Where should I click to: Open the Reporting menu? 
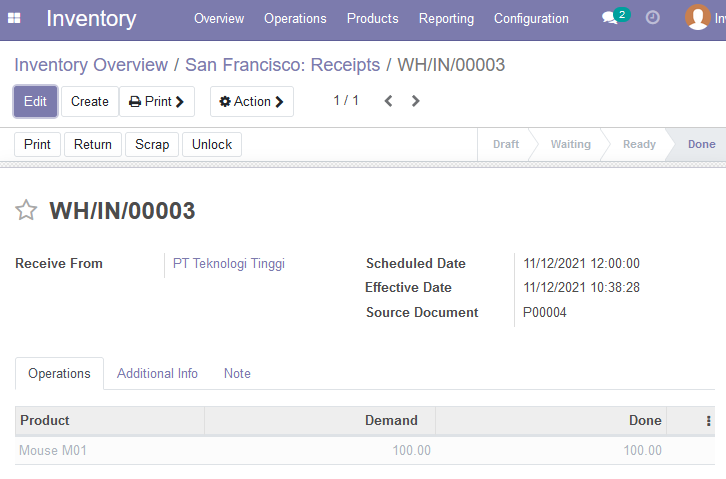(x=446, y=19)
